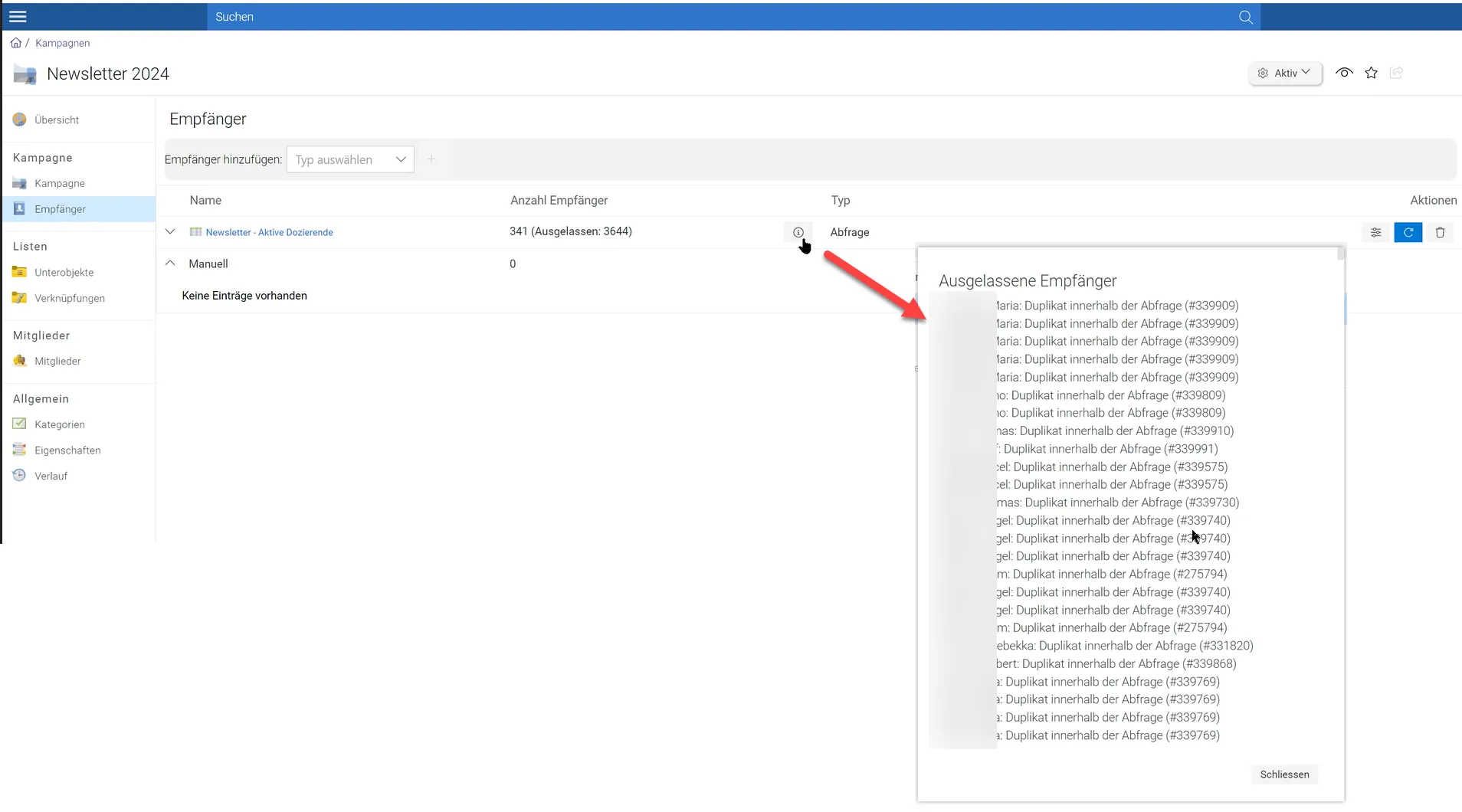
Task: Click the Newsletter 2024 title
Action: click(x=108, y=74)
